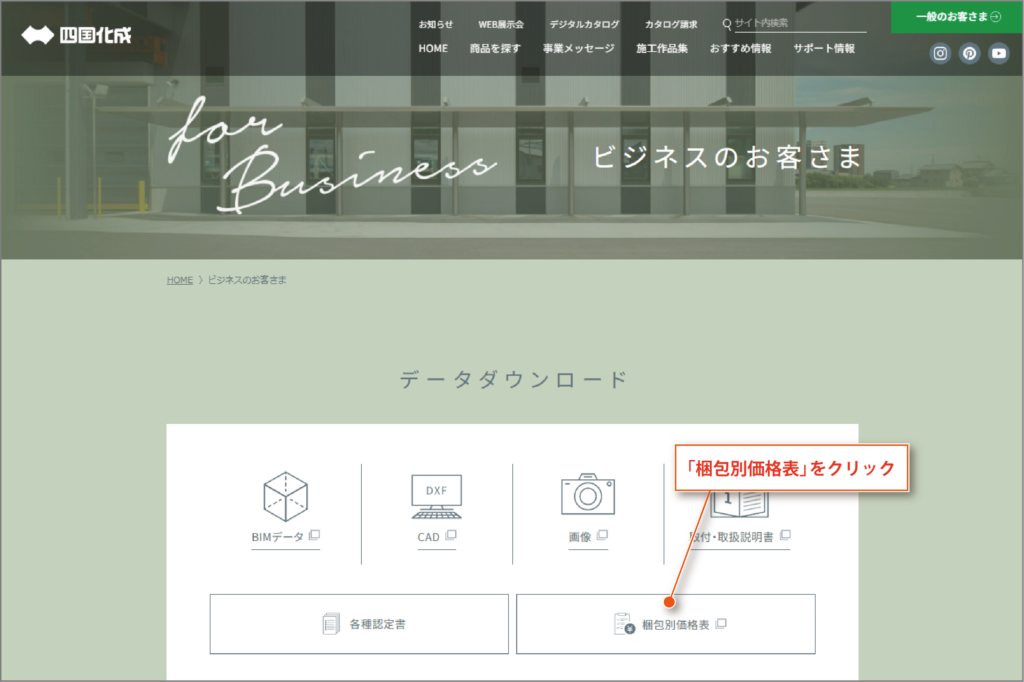Viewport: 1024px width, 682px height.
Task: Click the search magnifier icon
Action: pyautogui.click(x=727, y=24)
